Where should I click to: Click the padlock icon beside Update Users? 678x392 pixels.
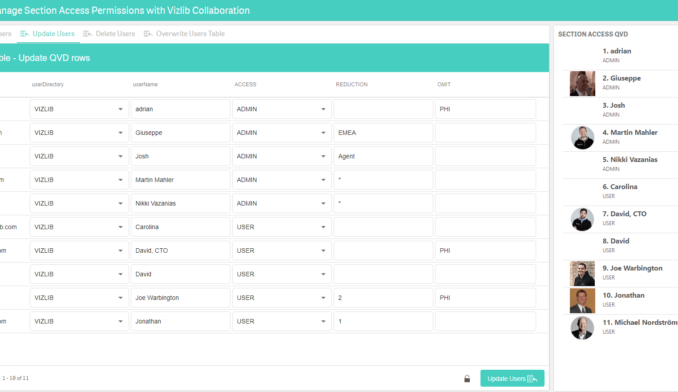[467, 379]
